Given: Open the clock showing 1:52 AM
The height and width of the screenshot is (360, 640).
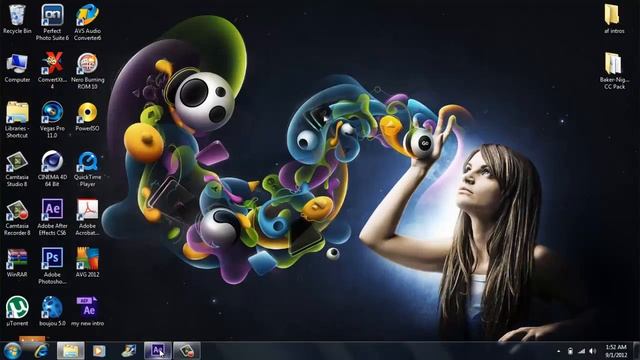Looking at the screenshot, I should [616, 351].
